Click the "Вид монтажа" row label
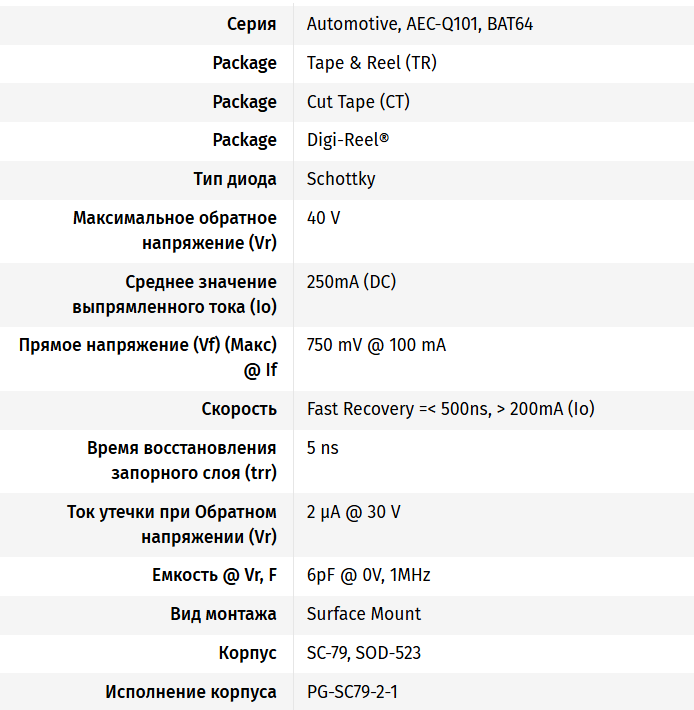The image size is (694, 710). [223, 614]
